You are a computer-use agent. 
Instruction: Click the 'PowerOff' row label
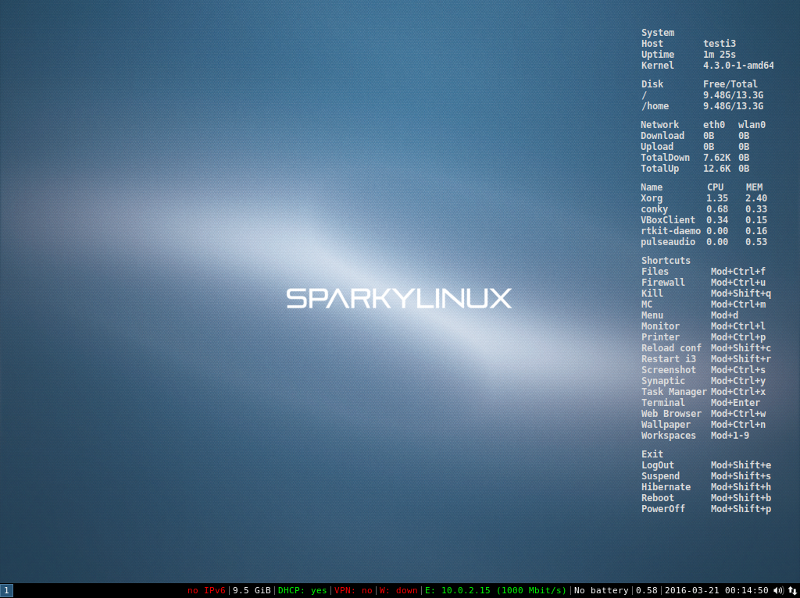pyautogui.click(x=663, y=509)
